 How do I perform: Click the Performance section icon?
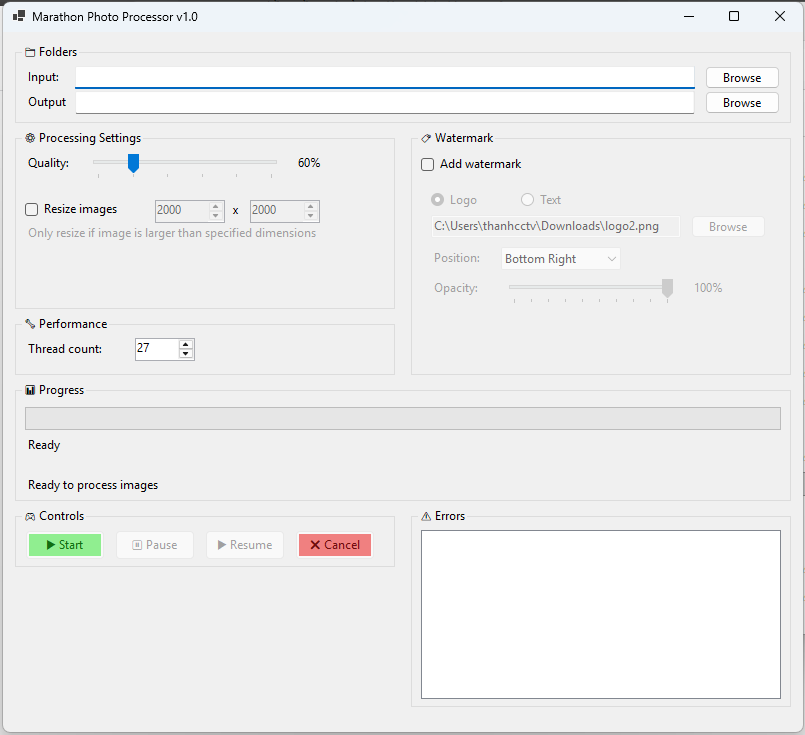pos(30,324)
